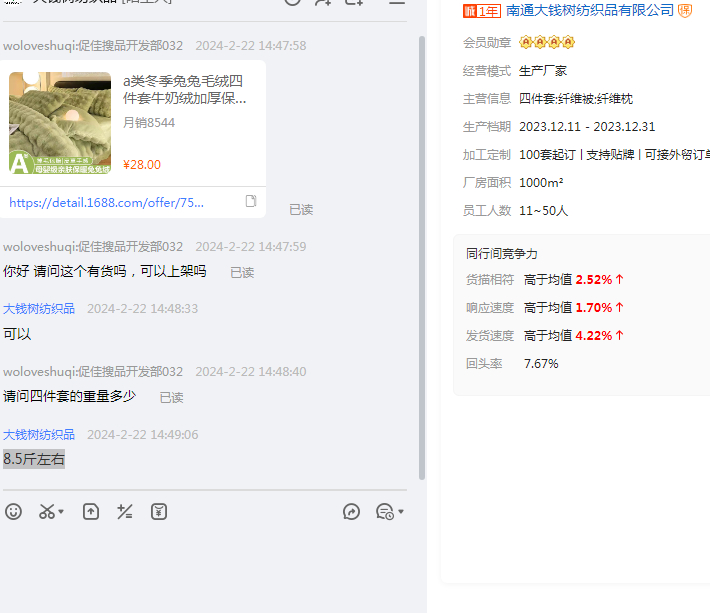Open the emoji picker in chat toolbar

(x=14, y=512)
